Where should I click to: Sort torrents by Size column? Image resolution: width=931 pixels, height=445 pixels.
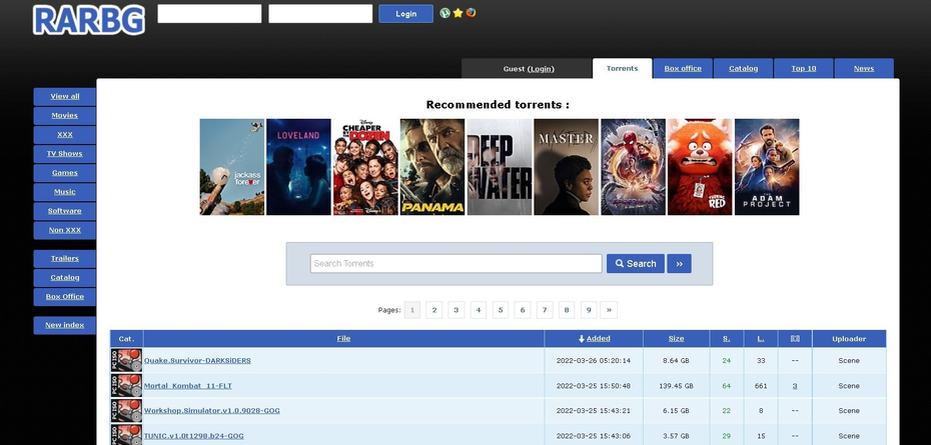point(676,339)
